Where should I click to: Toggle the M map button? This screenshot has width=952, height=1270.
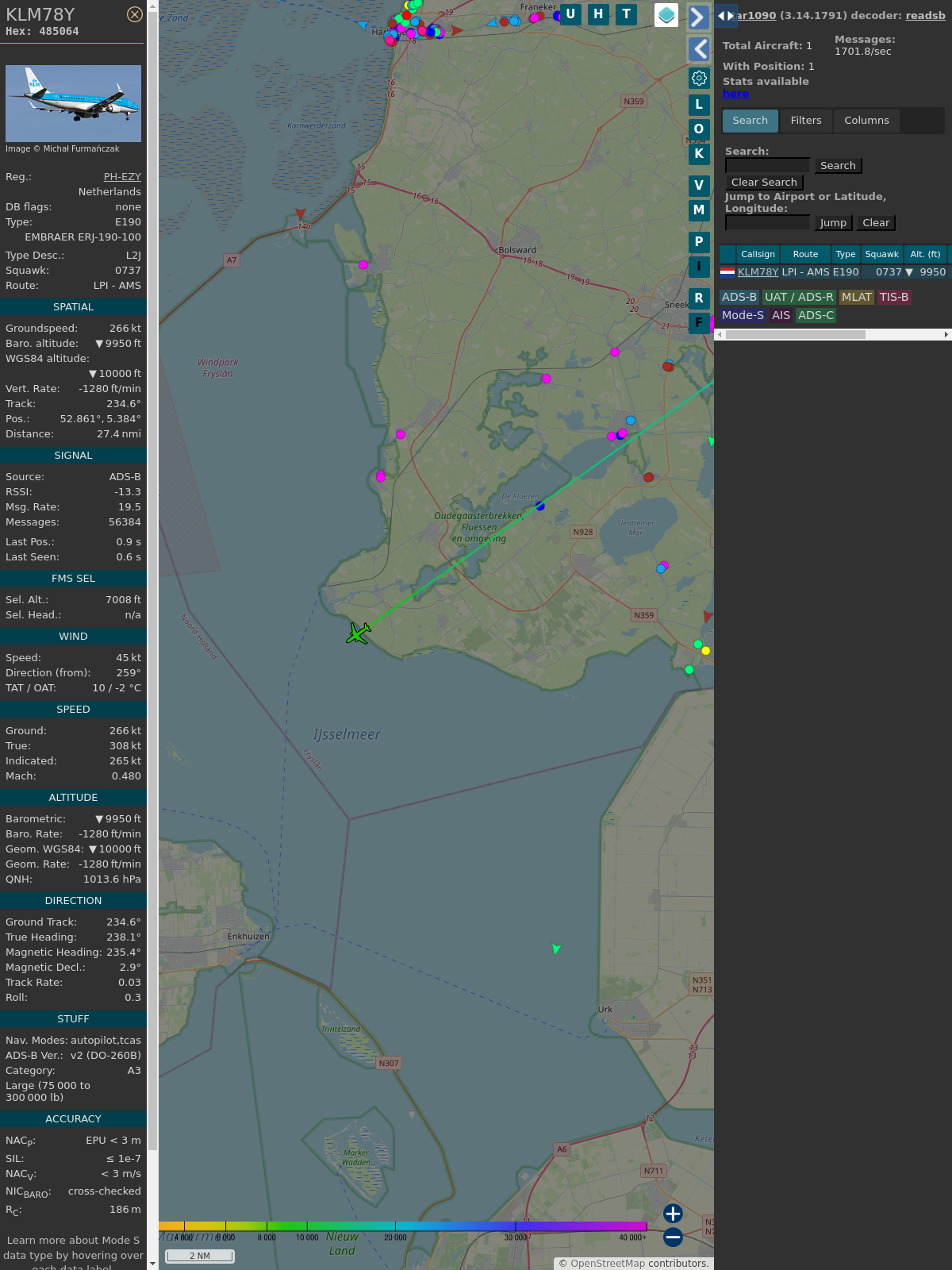699,210
